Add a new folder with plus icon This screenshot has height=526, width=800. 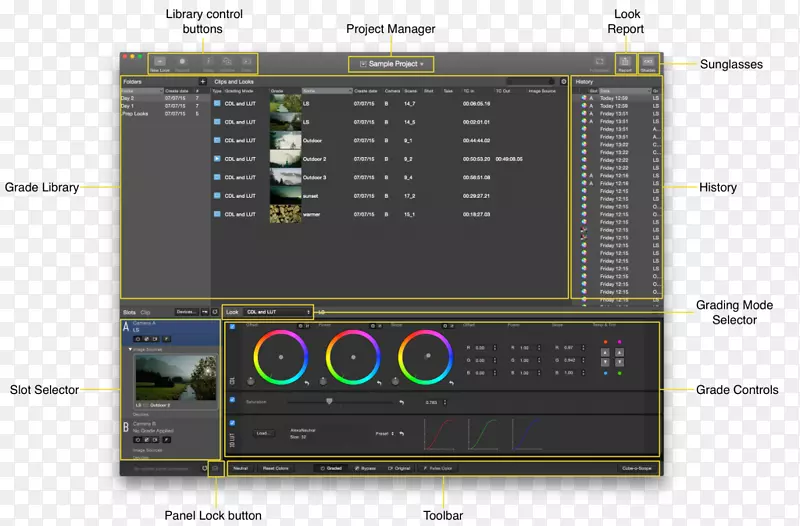[203, 81]
